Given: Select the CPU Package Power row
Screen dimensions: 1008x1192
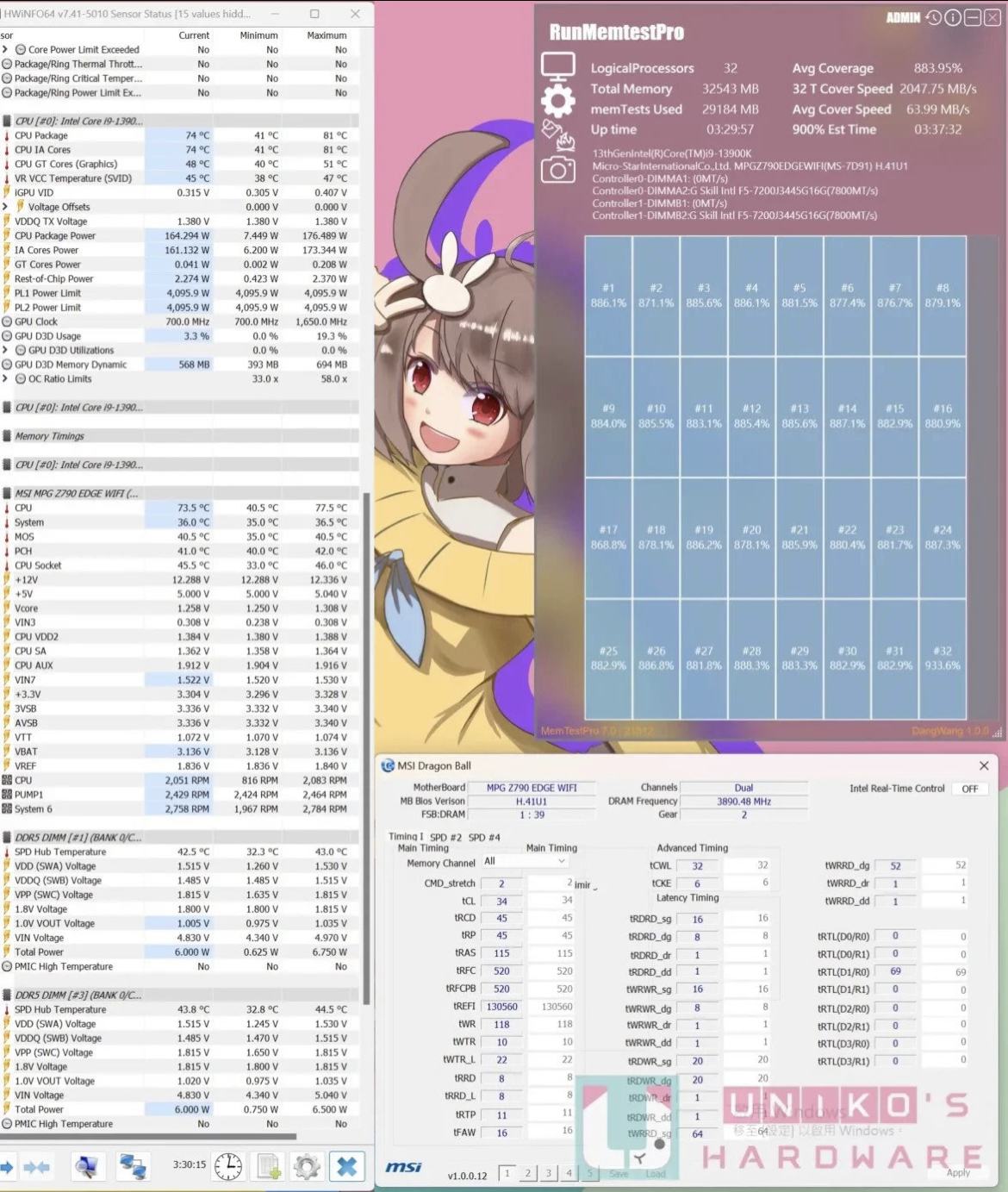Looking at the screenshot, I should (x=179, y=235).
